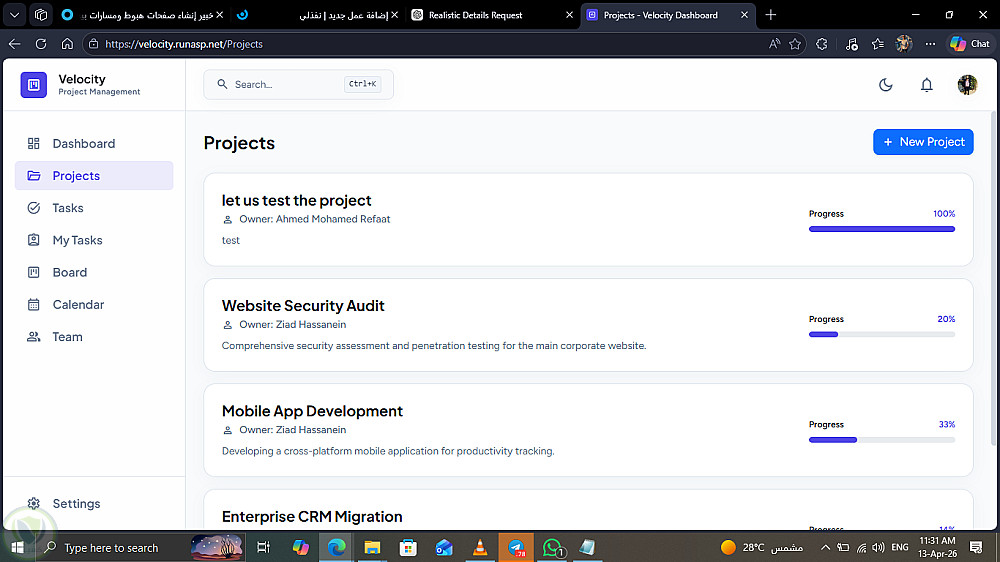Image resolution: width=1000 pixels, height=562 pixels.
Task: Close Realistic Details Request tab
Action: 570,15
